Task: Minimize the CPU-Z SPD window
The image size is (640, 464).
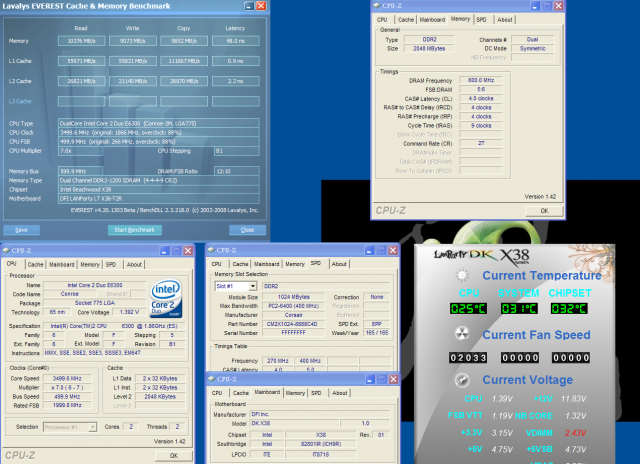Action: pyautogui.click(x=369, y=250)
